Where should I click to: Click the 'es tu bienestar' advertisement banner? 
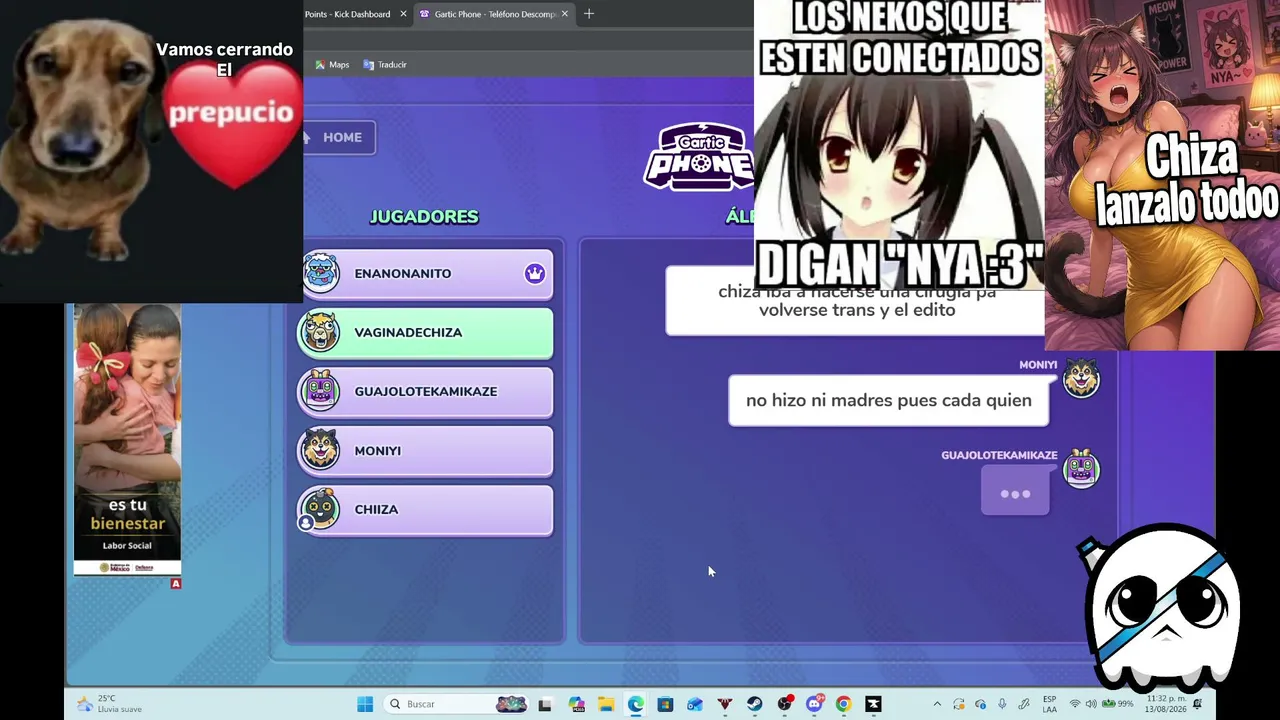[127, 440]
